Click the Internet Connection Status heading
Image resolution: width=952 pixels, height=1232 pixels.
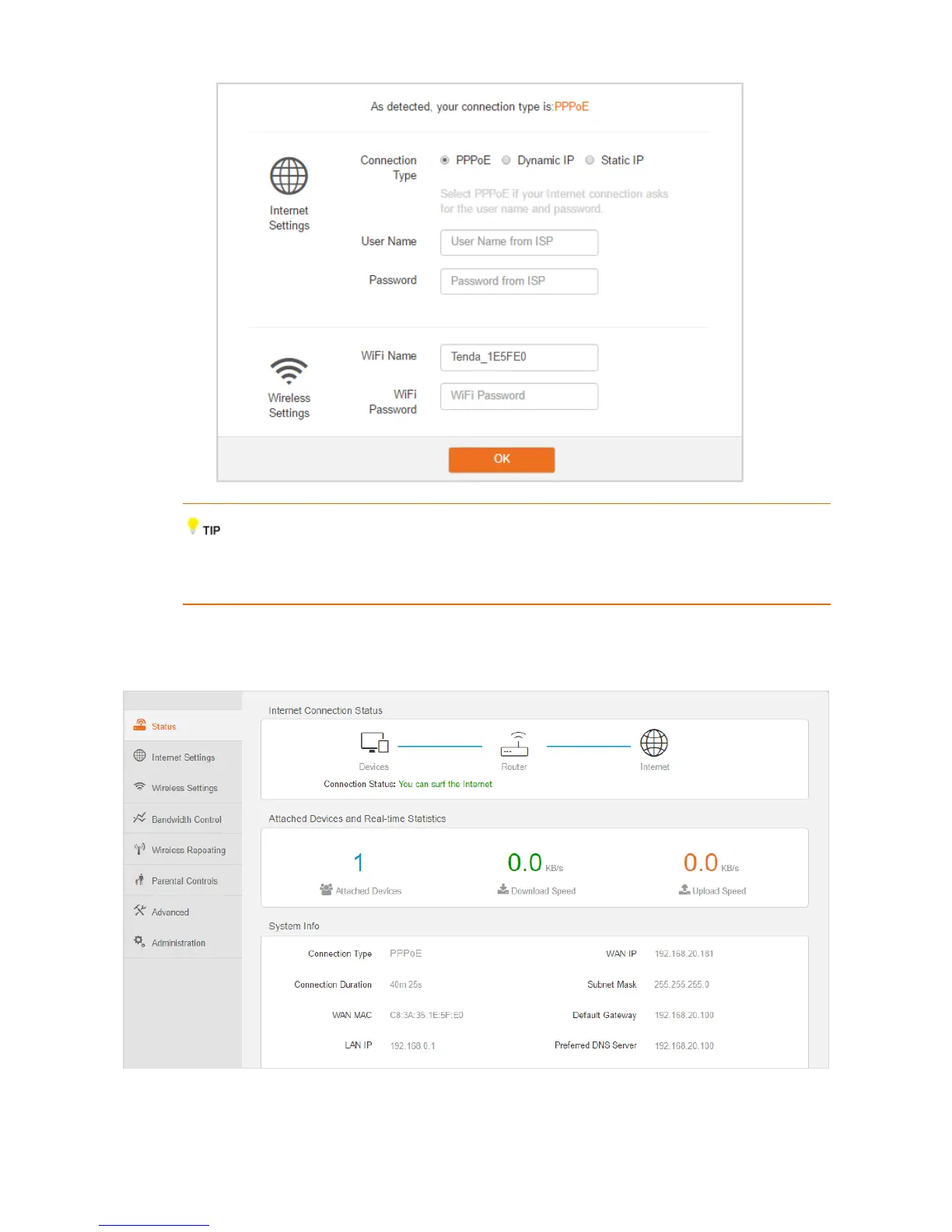(325, 711)
